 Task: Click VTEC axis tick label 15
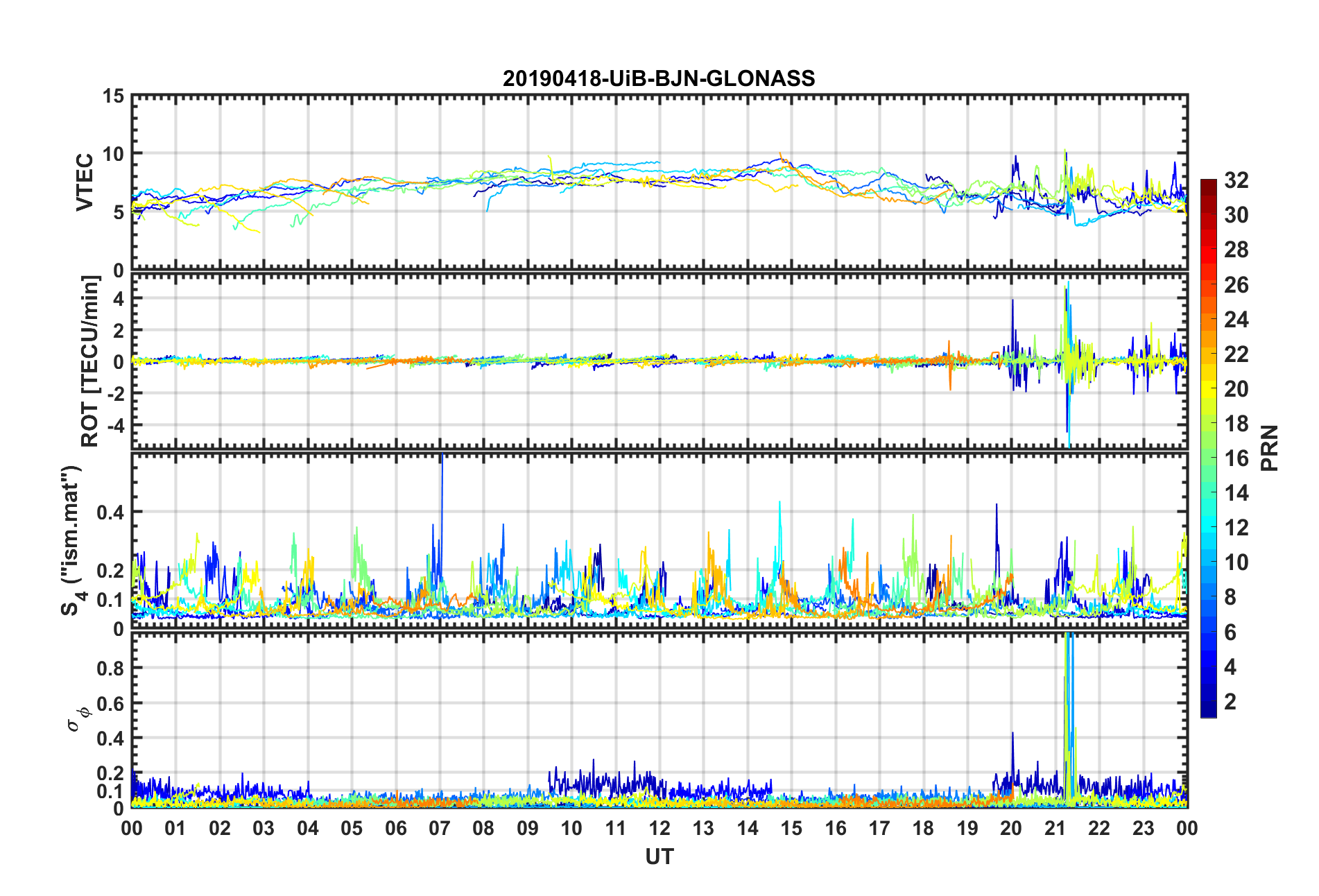tap(113, 96)
